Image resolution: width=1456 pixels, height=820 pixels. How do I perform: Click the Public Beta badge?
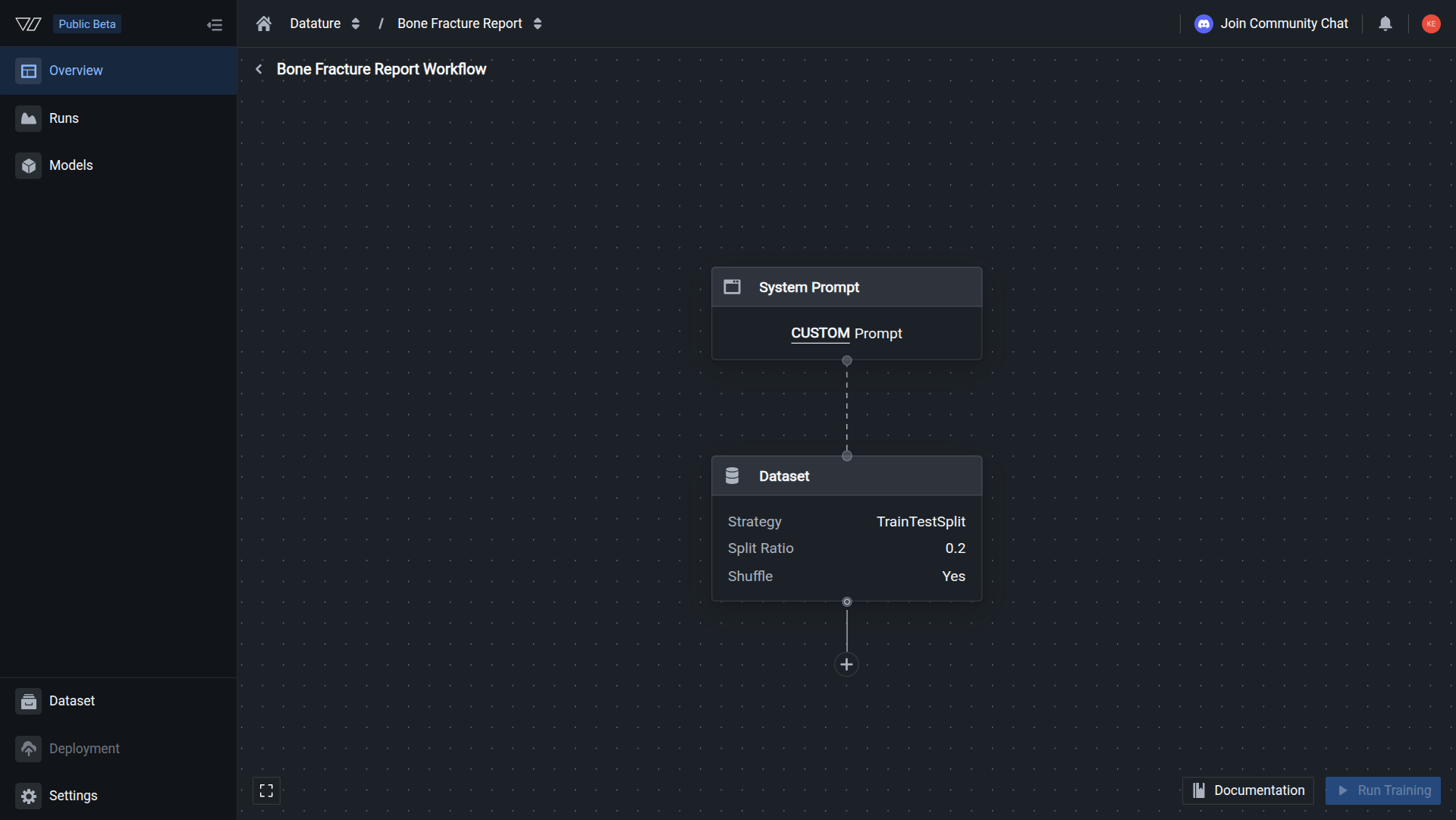pos(87,24)
